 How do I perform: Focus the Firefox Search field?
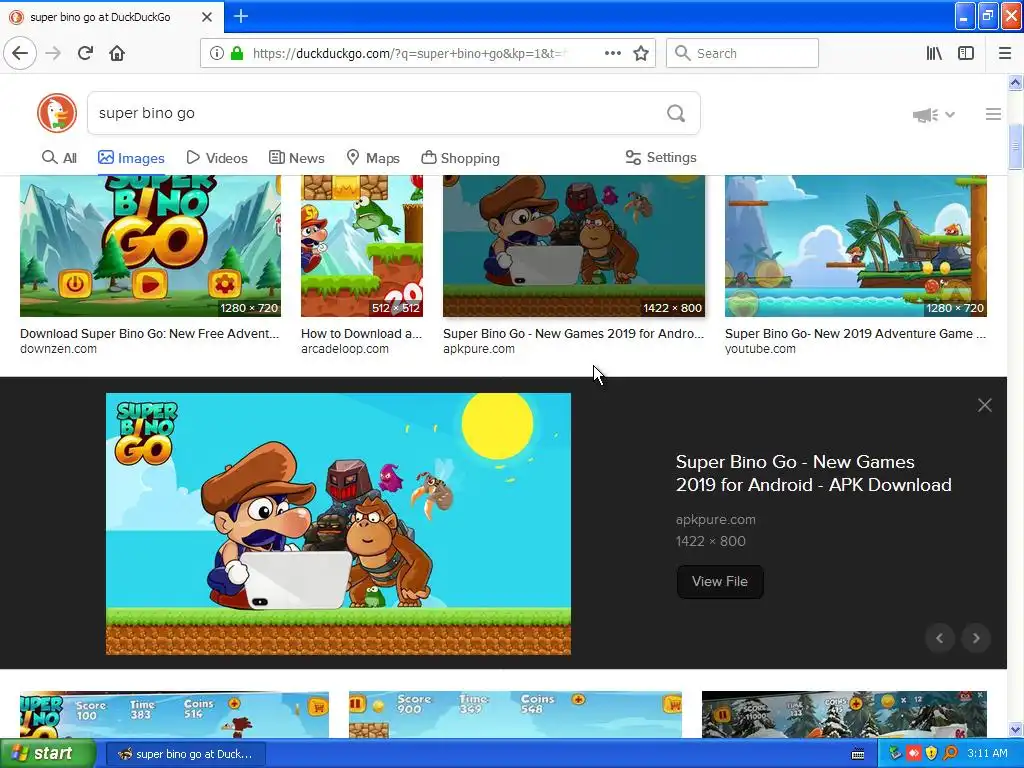(x=742, y=53)
